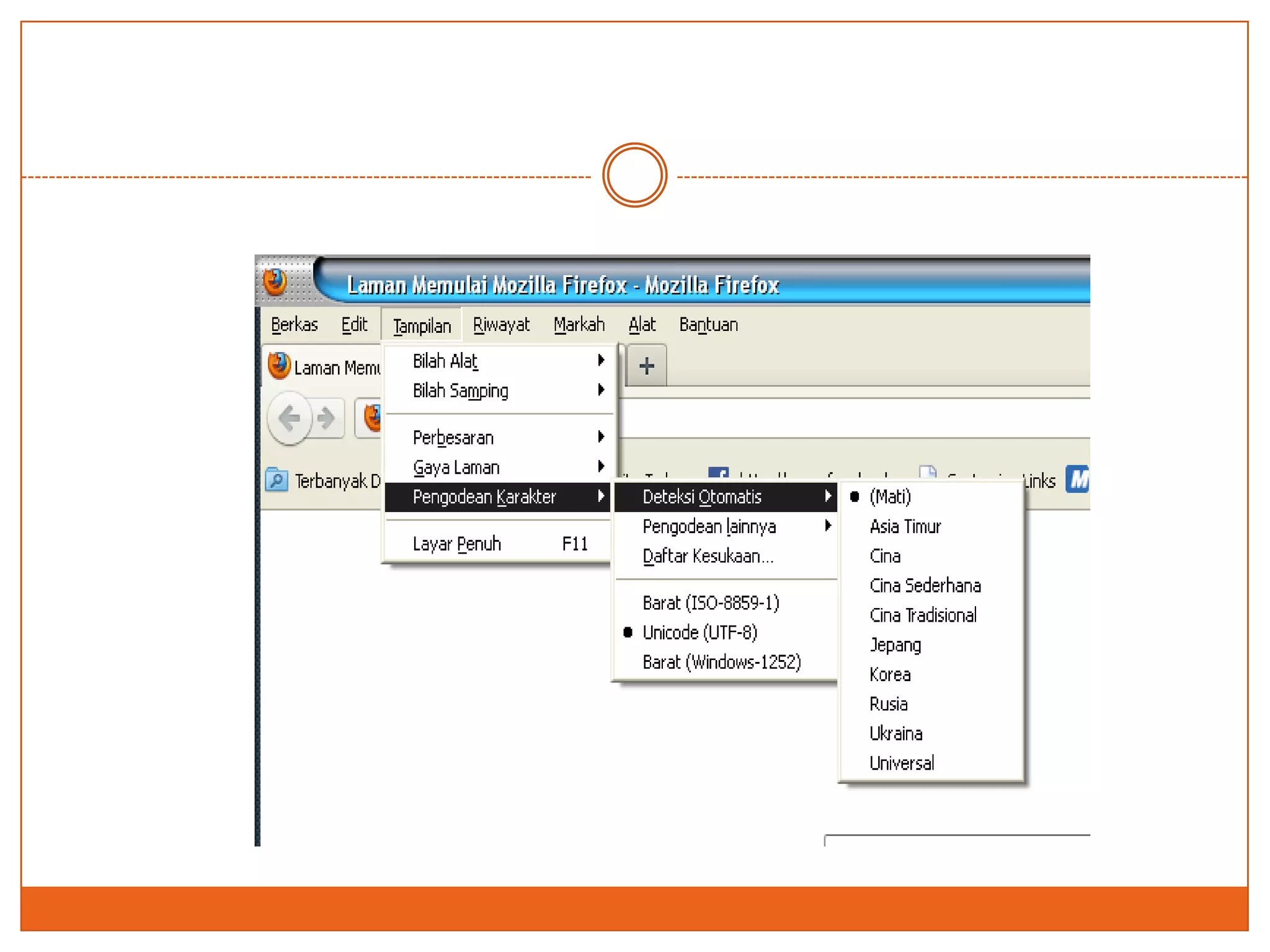The width and height of the screenshot is (1270, 952).
Task: Click the back navigation arrow
Action: coord(290,418)
